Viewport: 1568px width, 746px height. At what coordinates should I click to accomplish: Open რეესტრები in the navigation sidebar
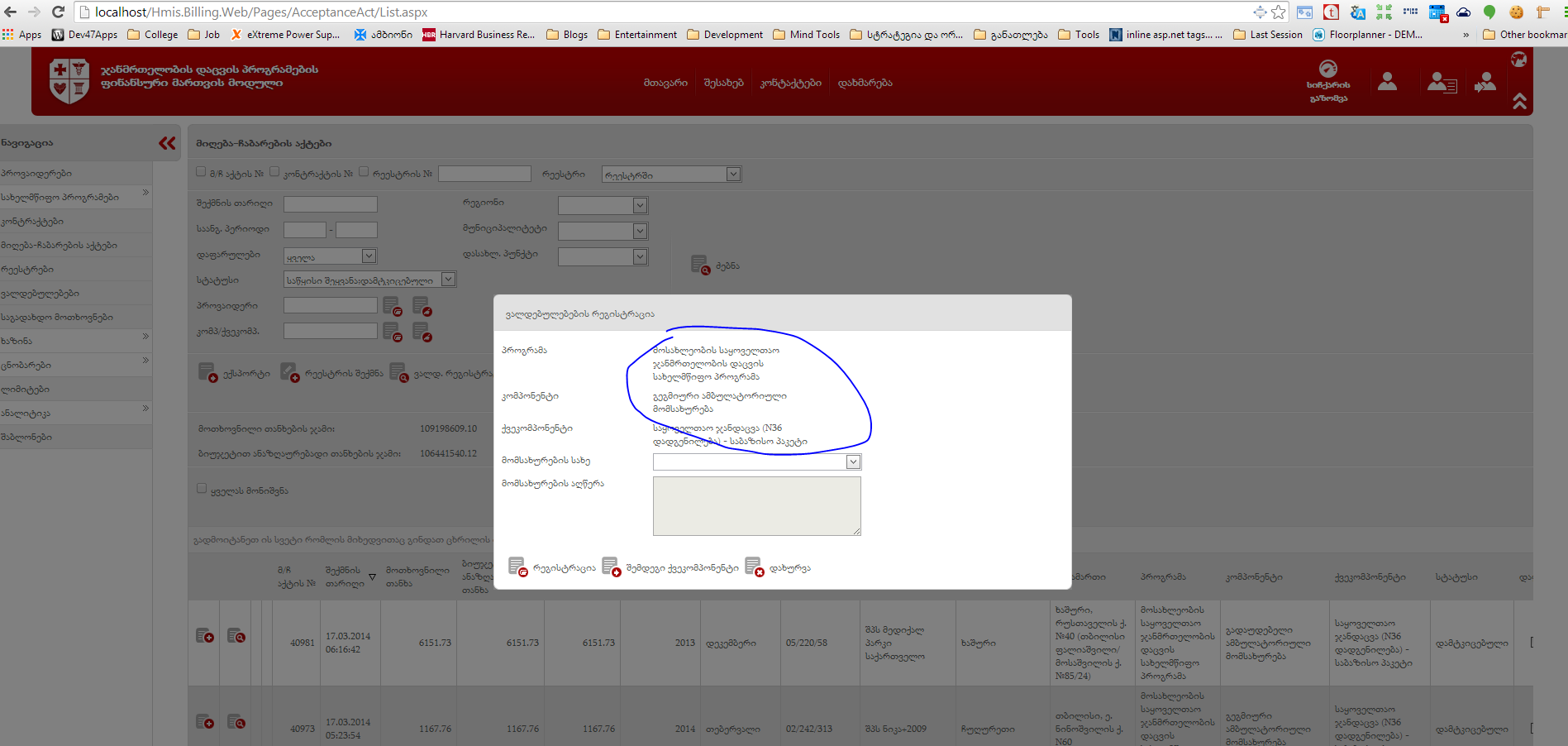click(x=27, y=270)
